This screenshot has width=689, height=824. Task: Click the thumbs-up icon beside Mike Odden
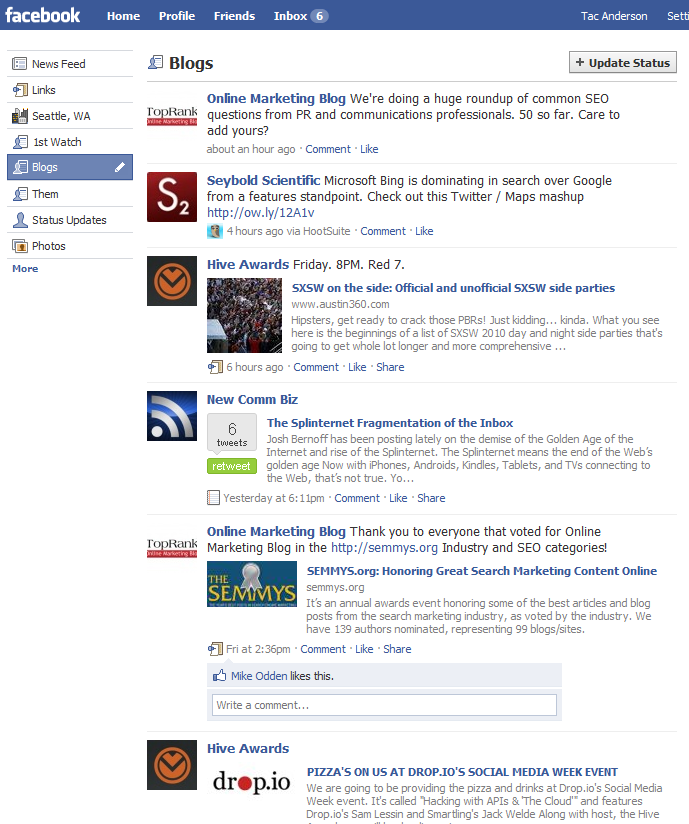coord(219,675)
